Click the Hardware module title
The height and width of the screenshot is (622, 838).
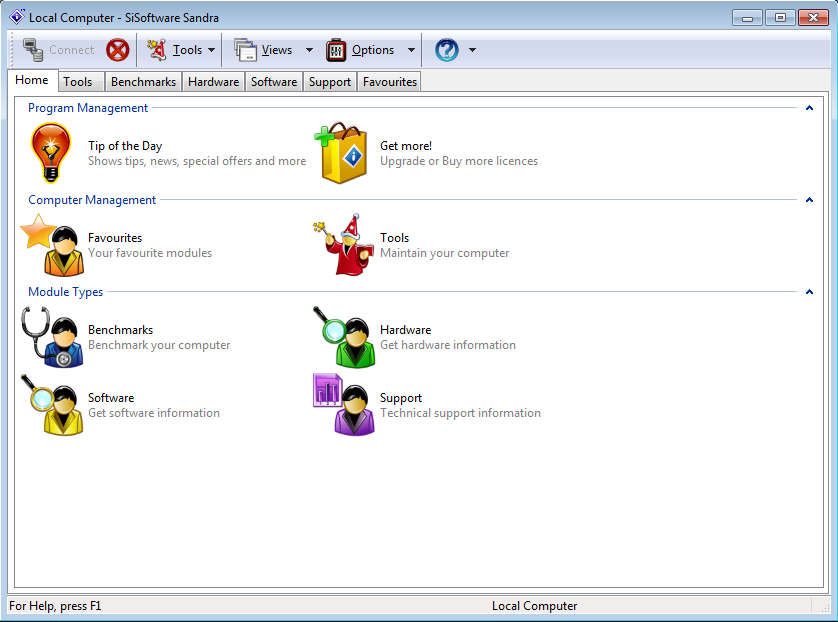(405, 330)
